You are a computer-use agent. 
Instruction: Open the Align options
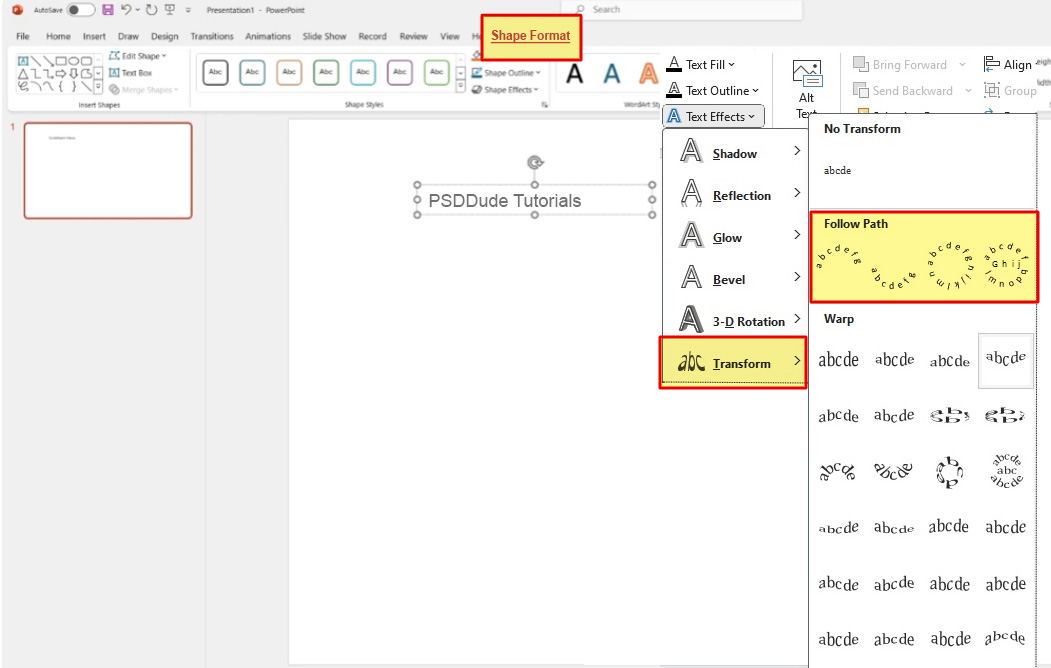[x=1010, y=63]
